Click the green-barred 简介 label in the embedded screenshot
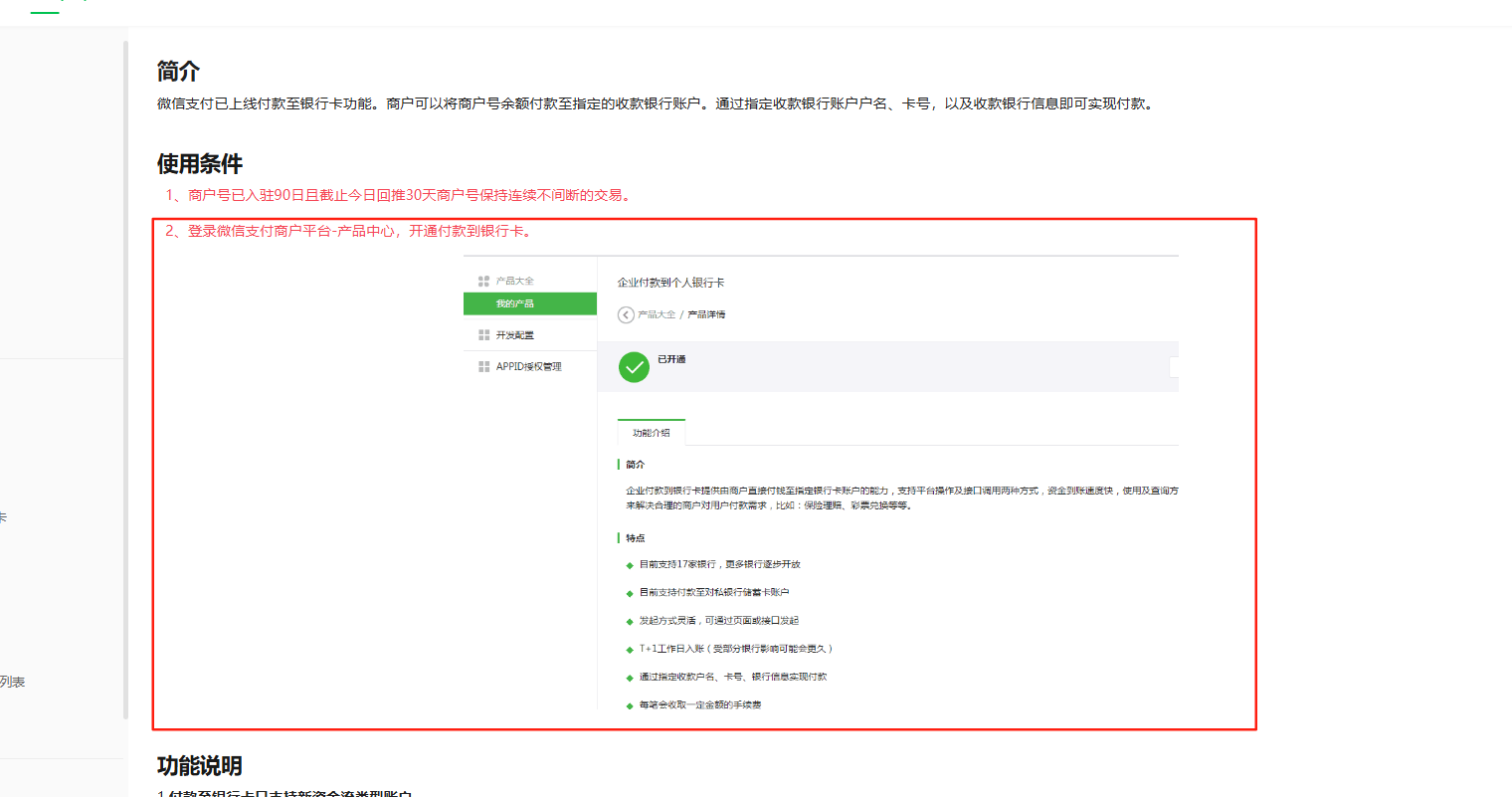Image resolution: width=1512 pixels, height=797 pixels. [636, 465]
